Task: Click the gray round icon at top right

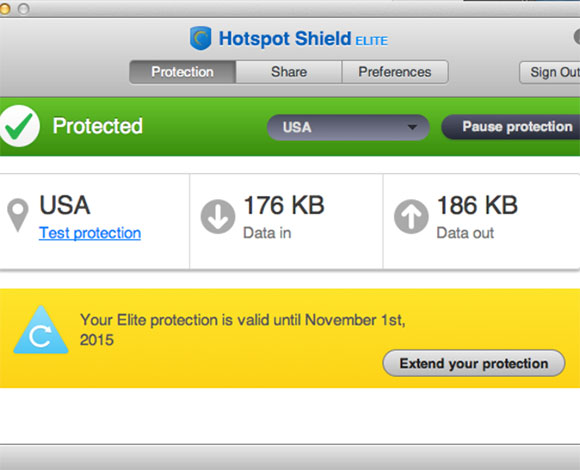Action: click(577, 37)
